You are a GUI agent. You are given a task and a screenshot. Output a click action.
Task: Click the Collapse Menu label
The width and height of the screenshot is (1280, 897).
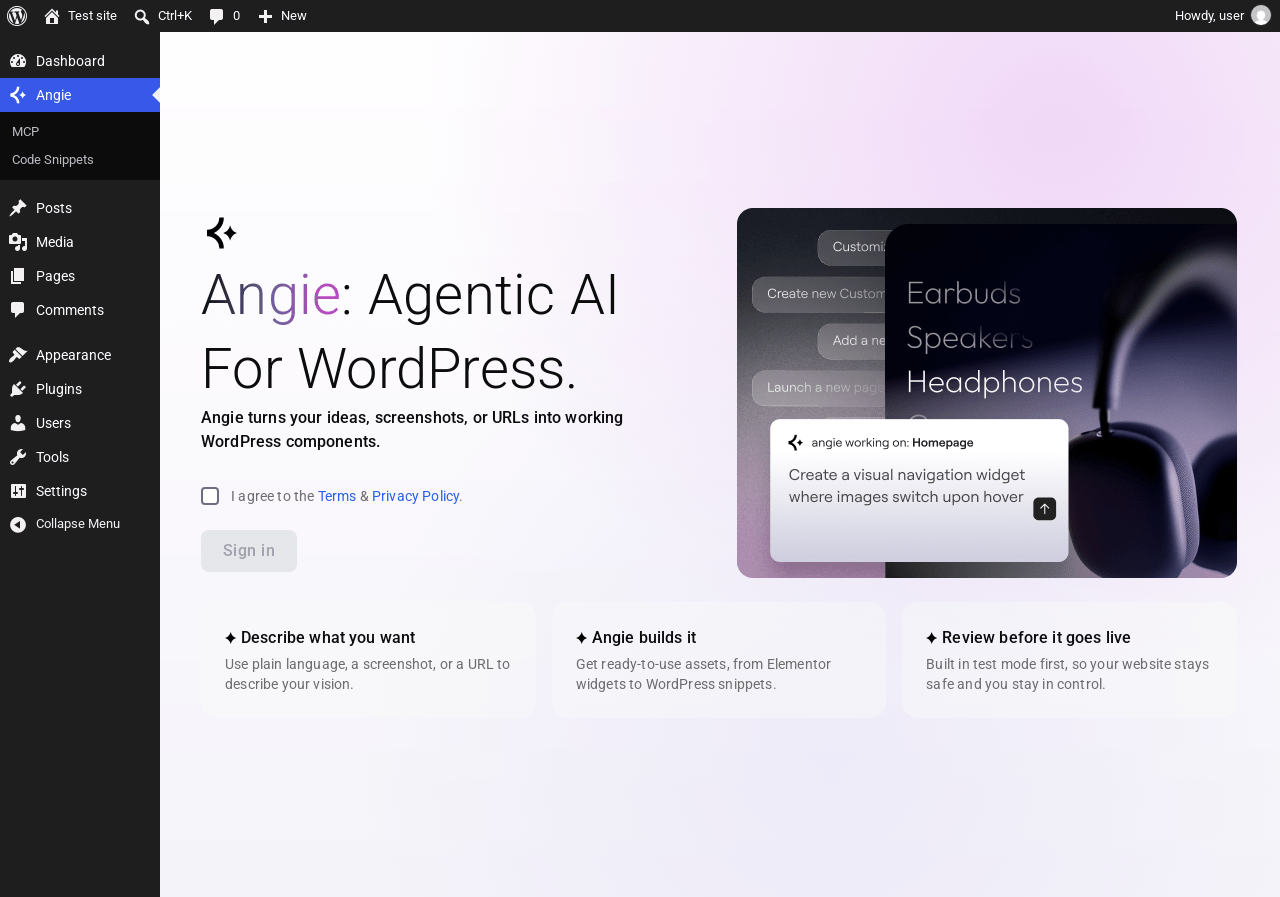click(78, 524)
